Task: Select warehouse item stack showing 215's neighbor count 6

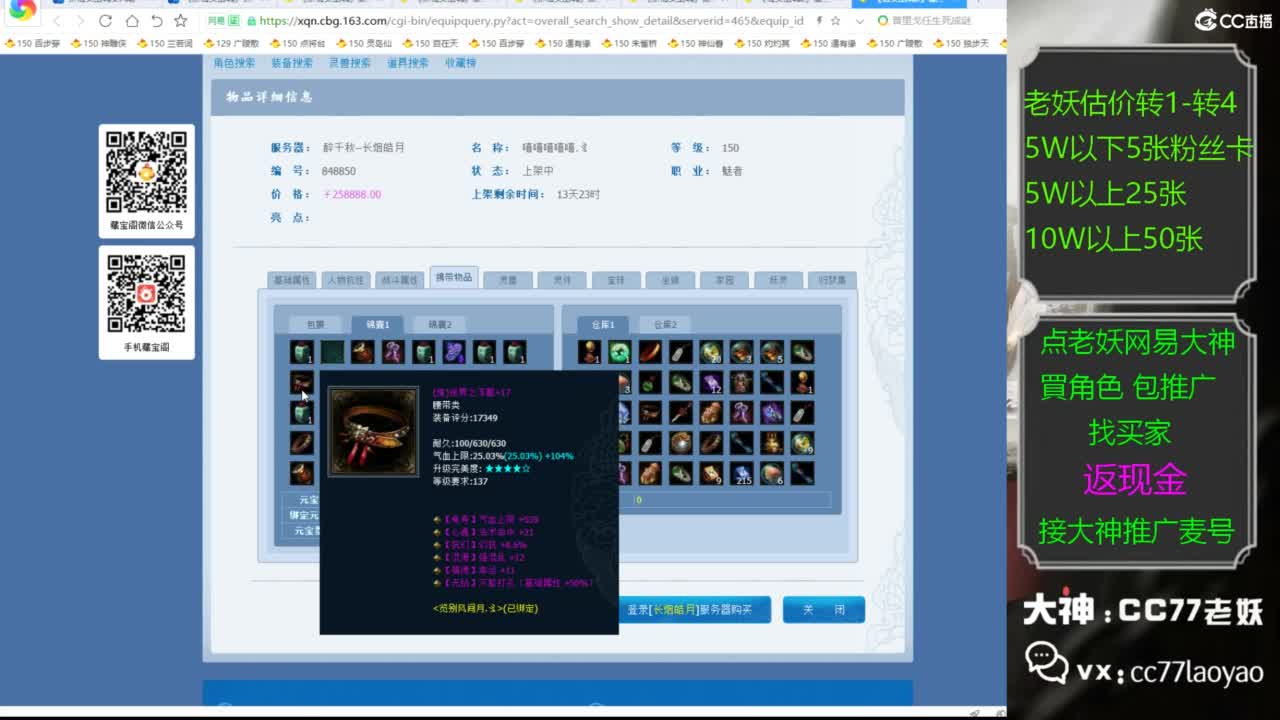Action: (771, 473)
